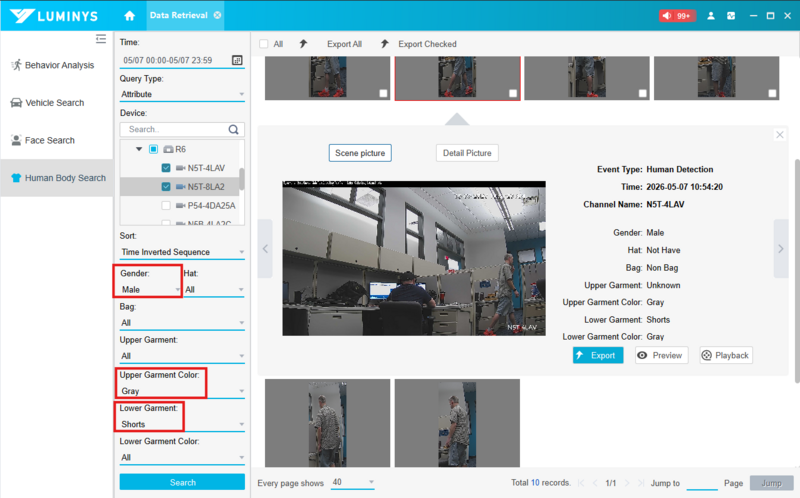Click the Playback button
Image resolution: width=800 pixels, height=498 pixels.
tap(726, 355)
